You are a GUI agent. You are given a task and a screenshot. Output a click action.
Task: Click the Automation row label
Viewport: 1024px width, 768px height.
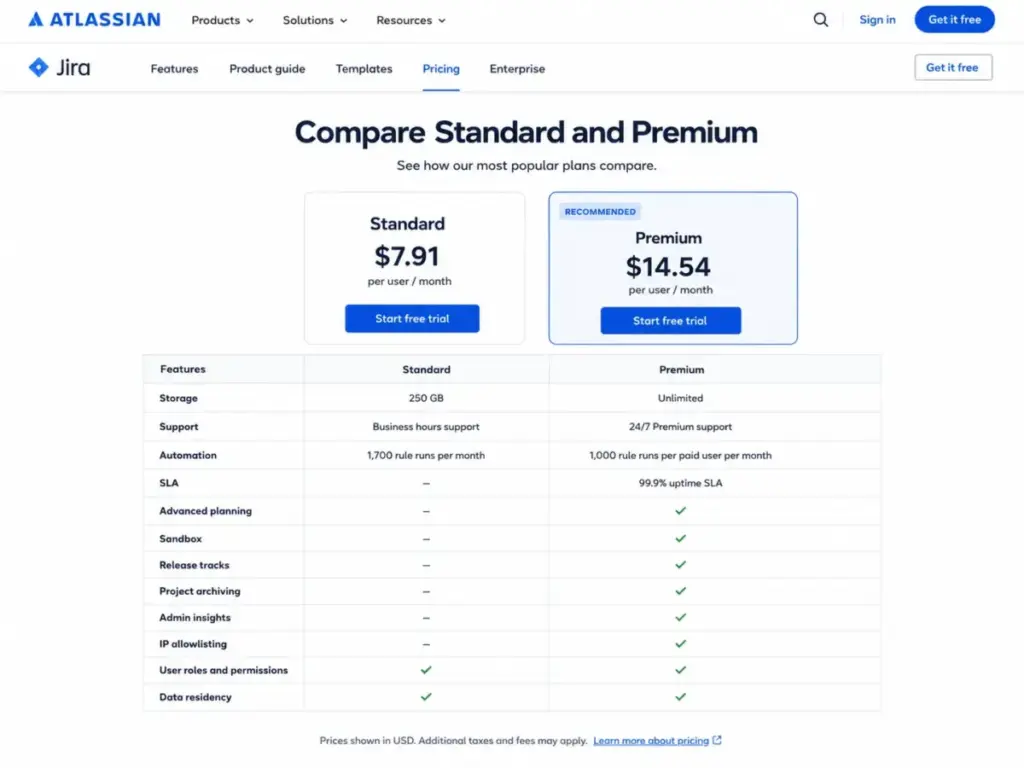(x=187, y=455)
